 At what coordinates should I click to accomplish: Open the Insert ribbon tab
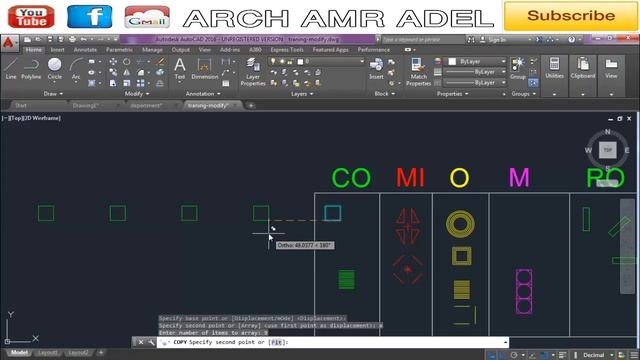[x=58, y=50]
